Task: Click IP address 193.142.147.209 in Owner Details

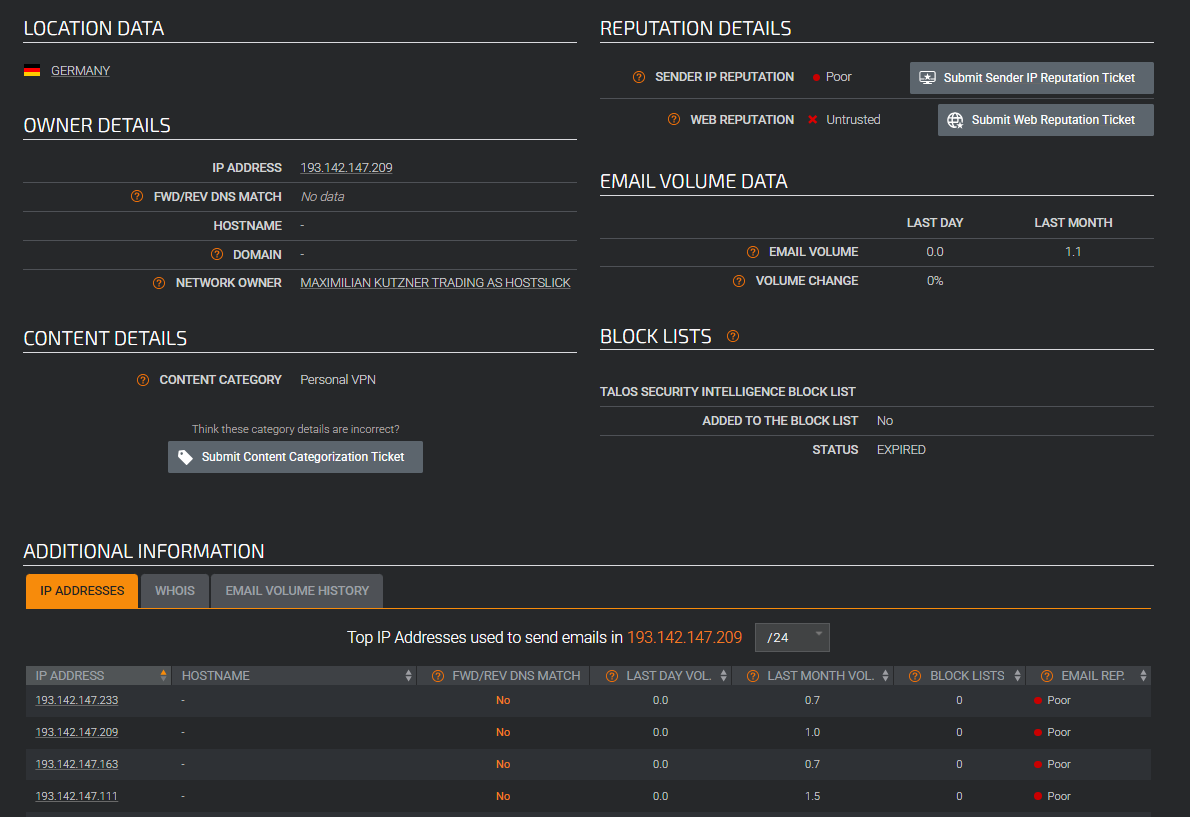Action: click(346, 168)
